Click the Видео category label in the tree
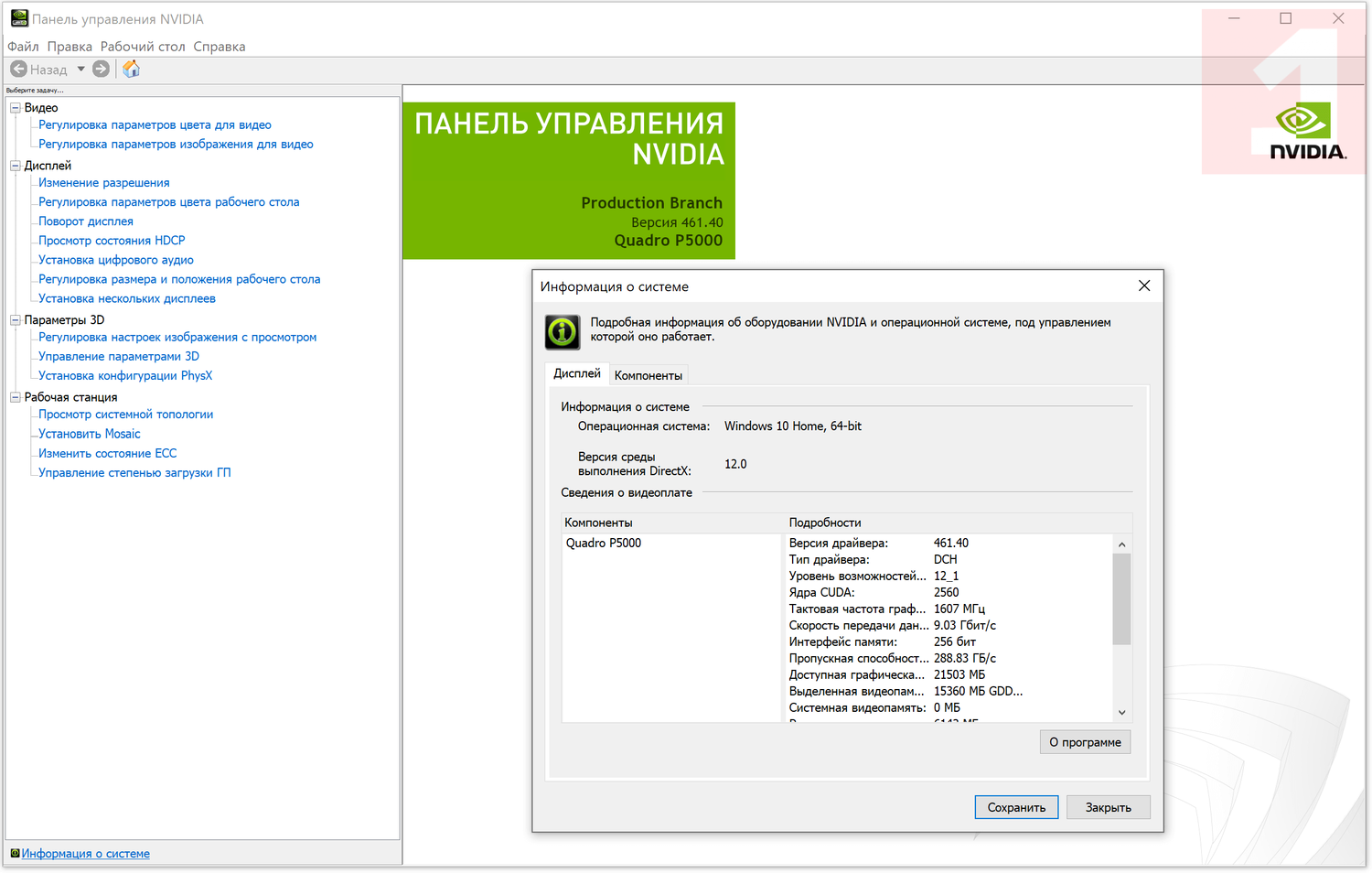1372x873 pixels. pyautogui.click(x=41, y=108)
